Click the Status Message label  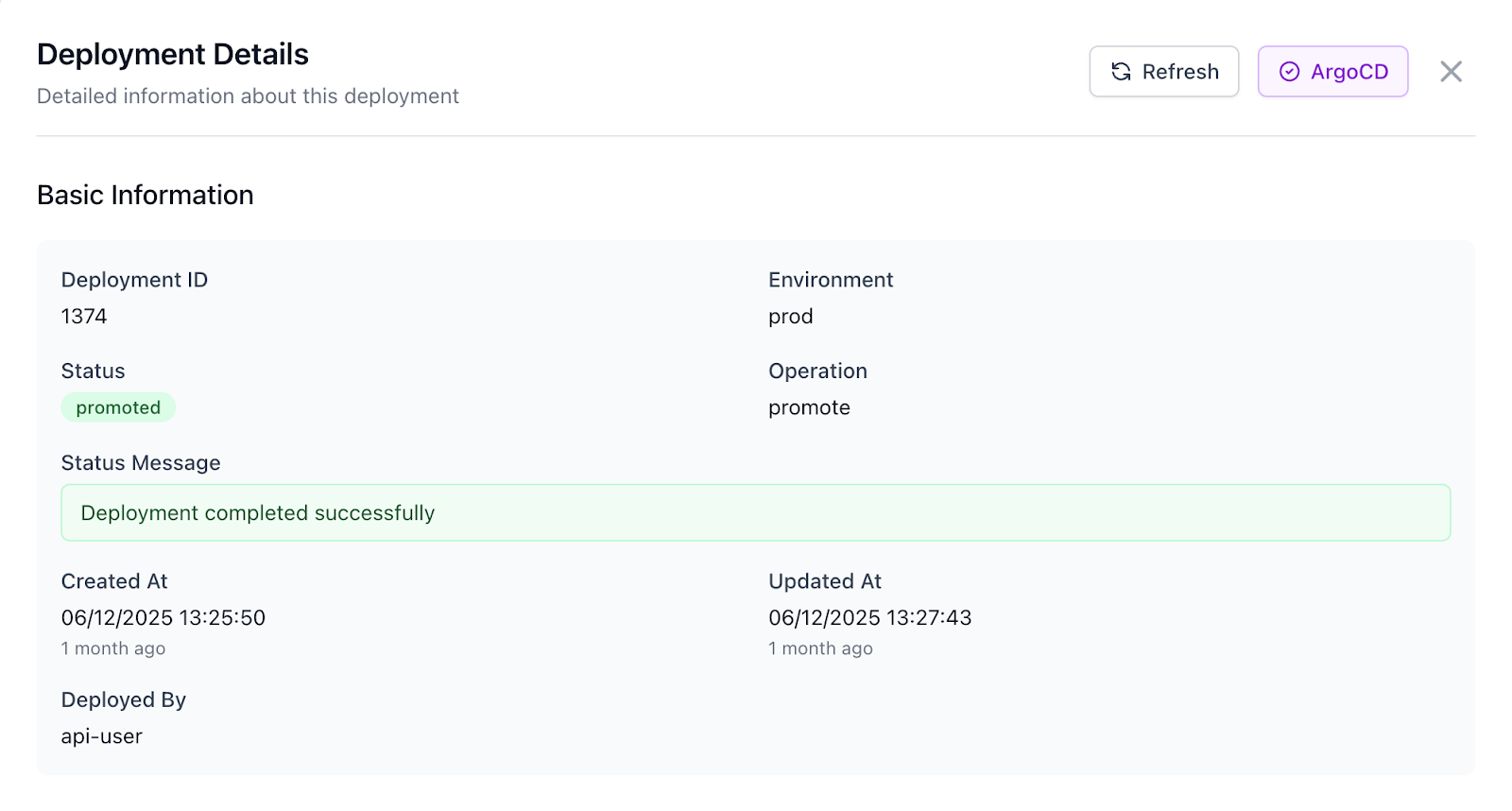click(141, 463)
